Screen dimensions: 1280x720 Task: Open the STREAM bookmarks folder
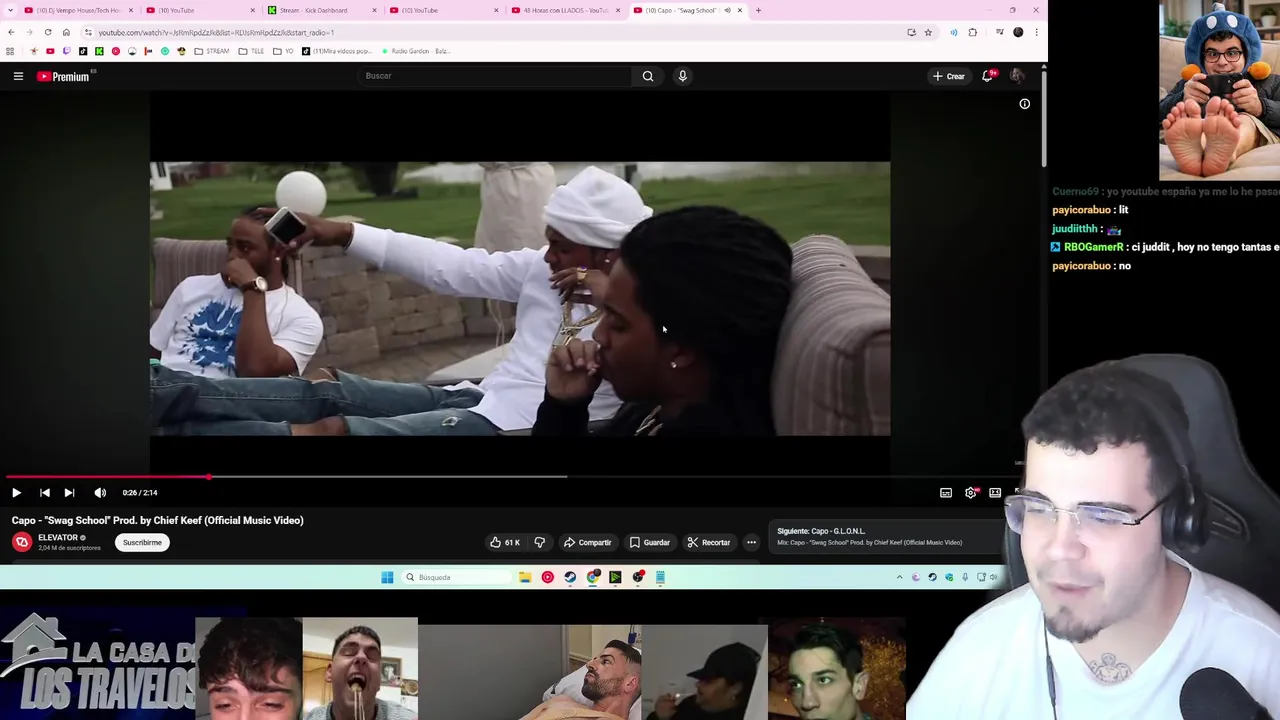point(212,51)
